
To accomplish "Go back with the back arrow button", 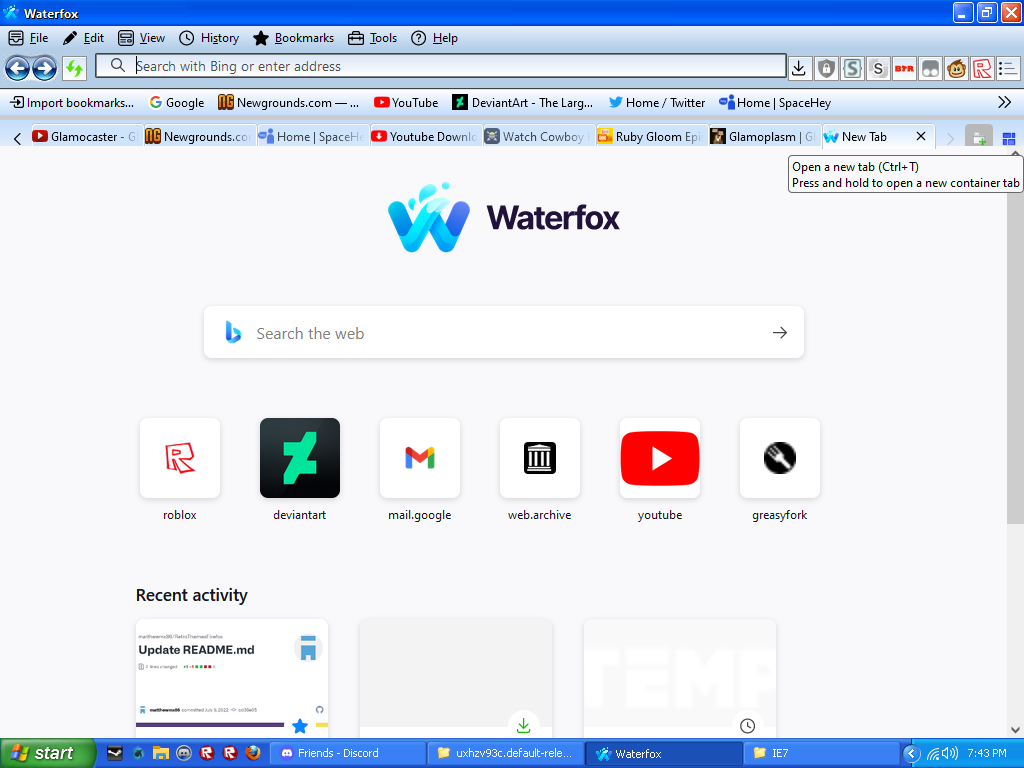I will (17, 67).
